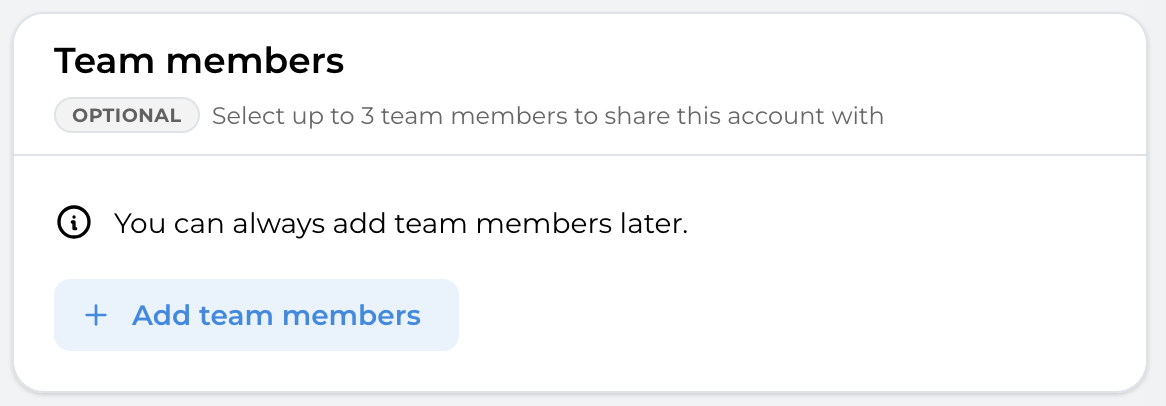The width and height of the screenshot is (1166, 406).
Task: Click the '+' symbol left of Add team members
Action: [x=96, y=316]
